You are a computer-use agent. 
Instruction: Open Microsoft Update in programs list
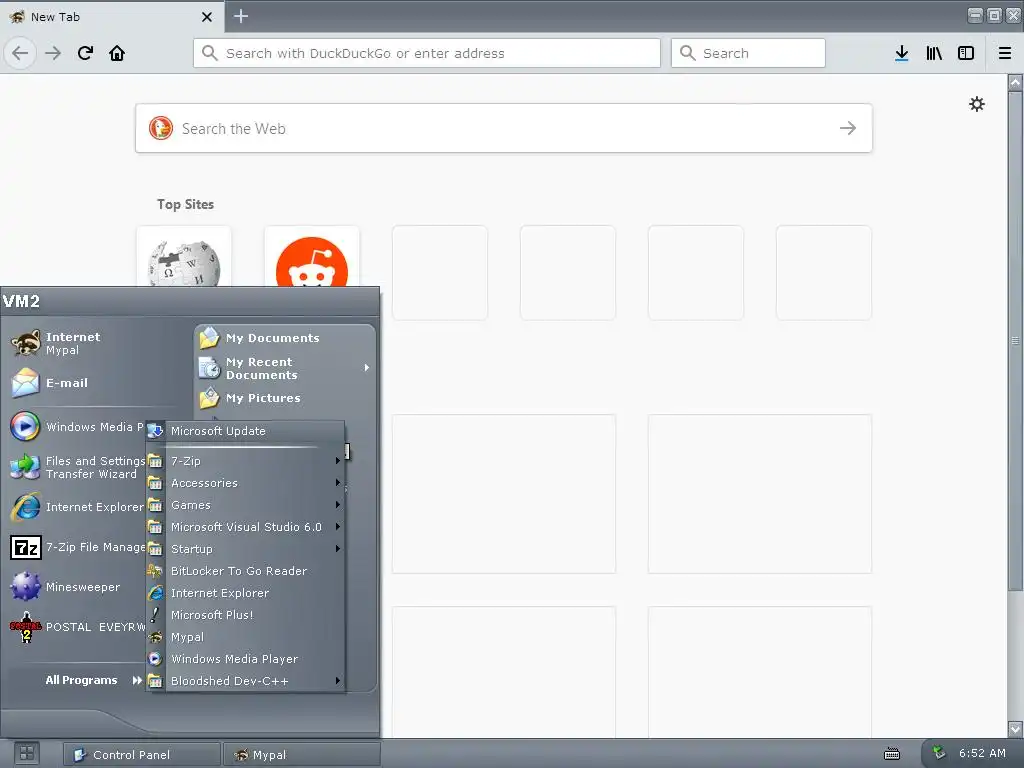[x=246, y=431]
